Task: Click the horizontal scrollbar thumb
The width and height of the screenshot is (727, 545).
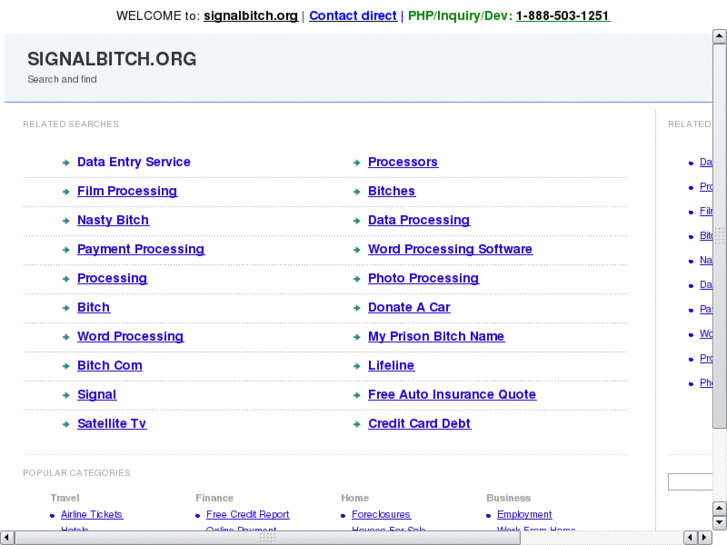Action: (x=268, y=538)
